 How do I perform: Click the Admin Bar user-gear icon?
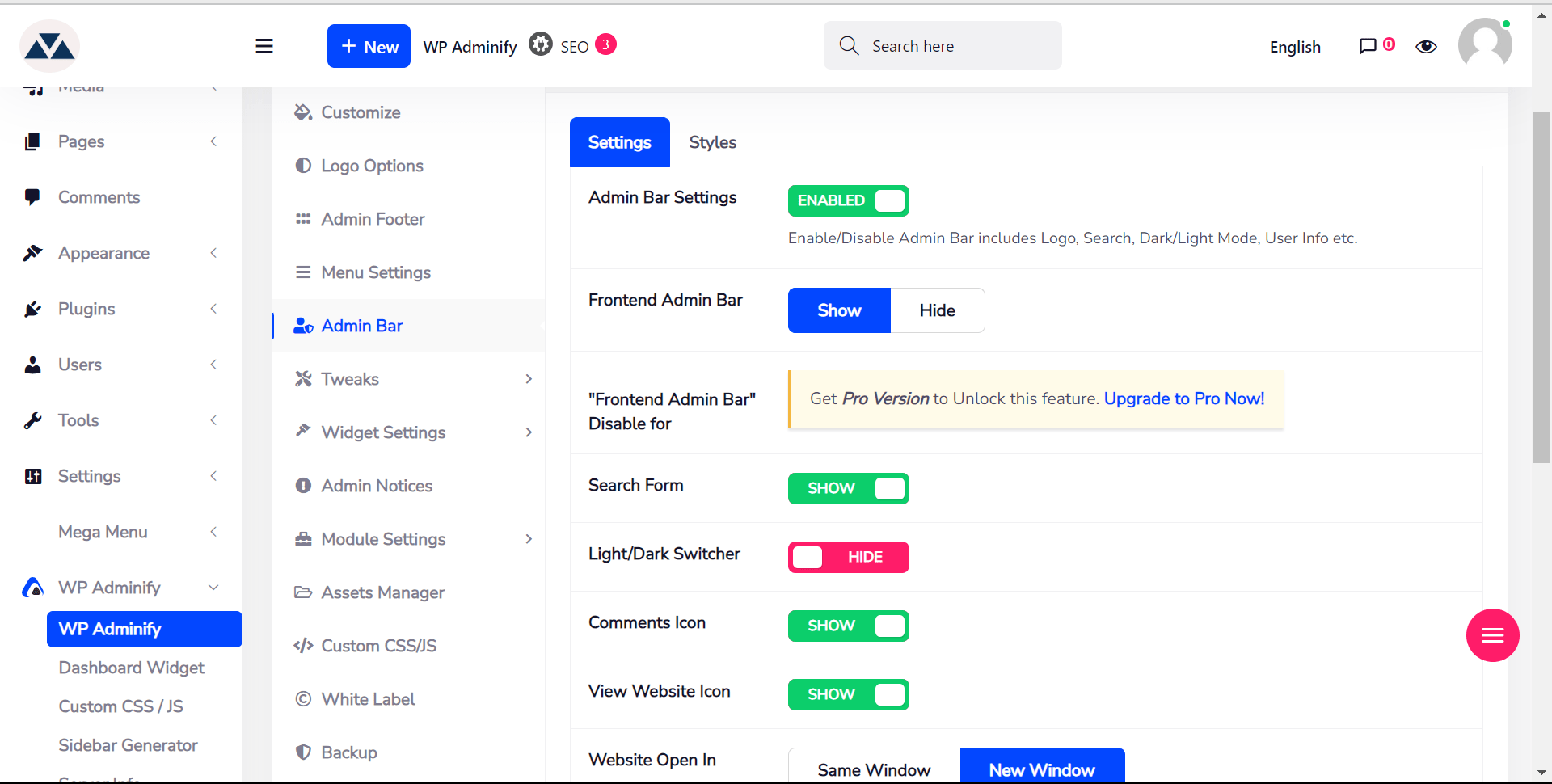pos(303,326)
